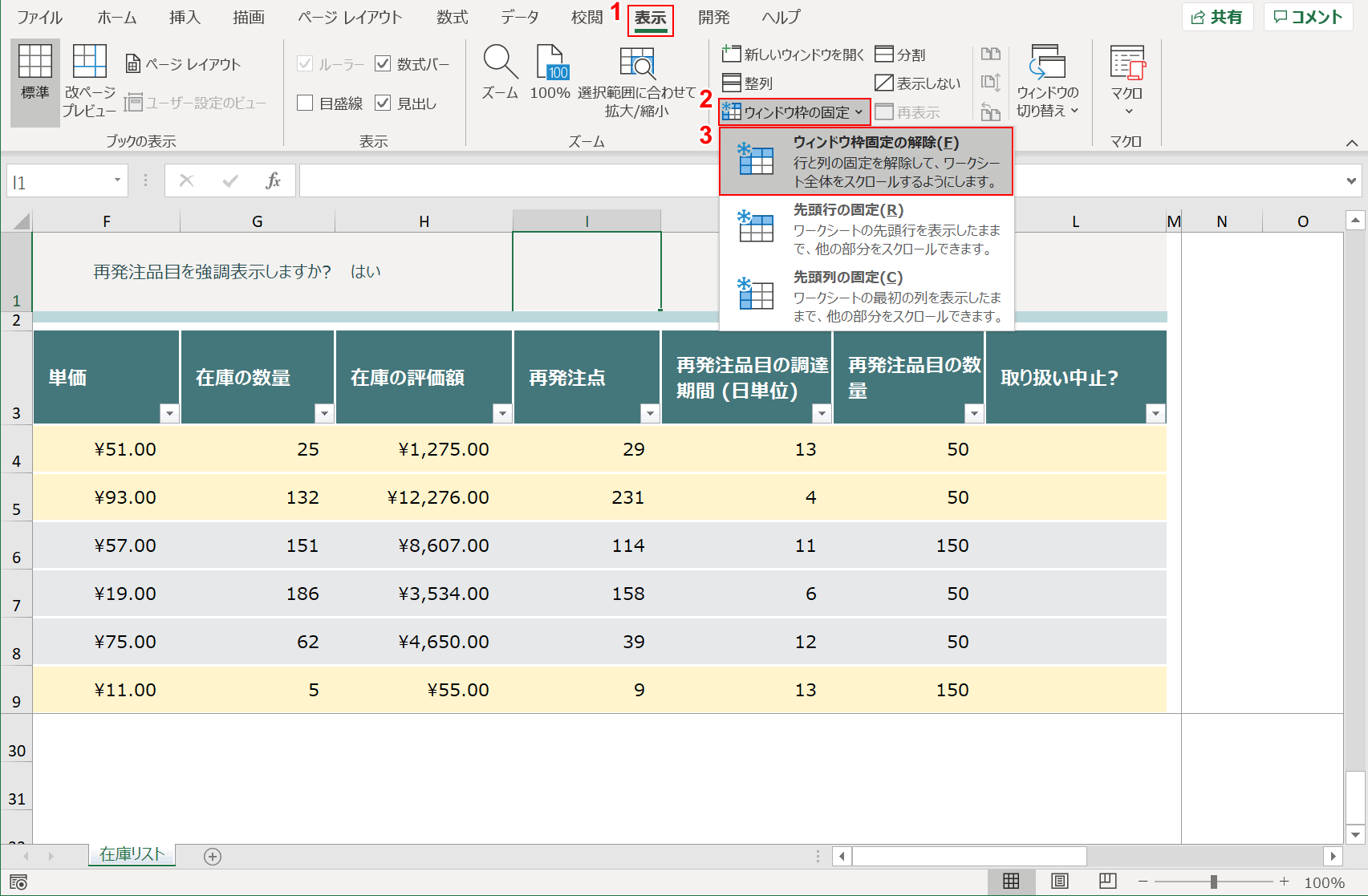Open the 単価 column filter dropdown

168,413
